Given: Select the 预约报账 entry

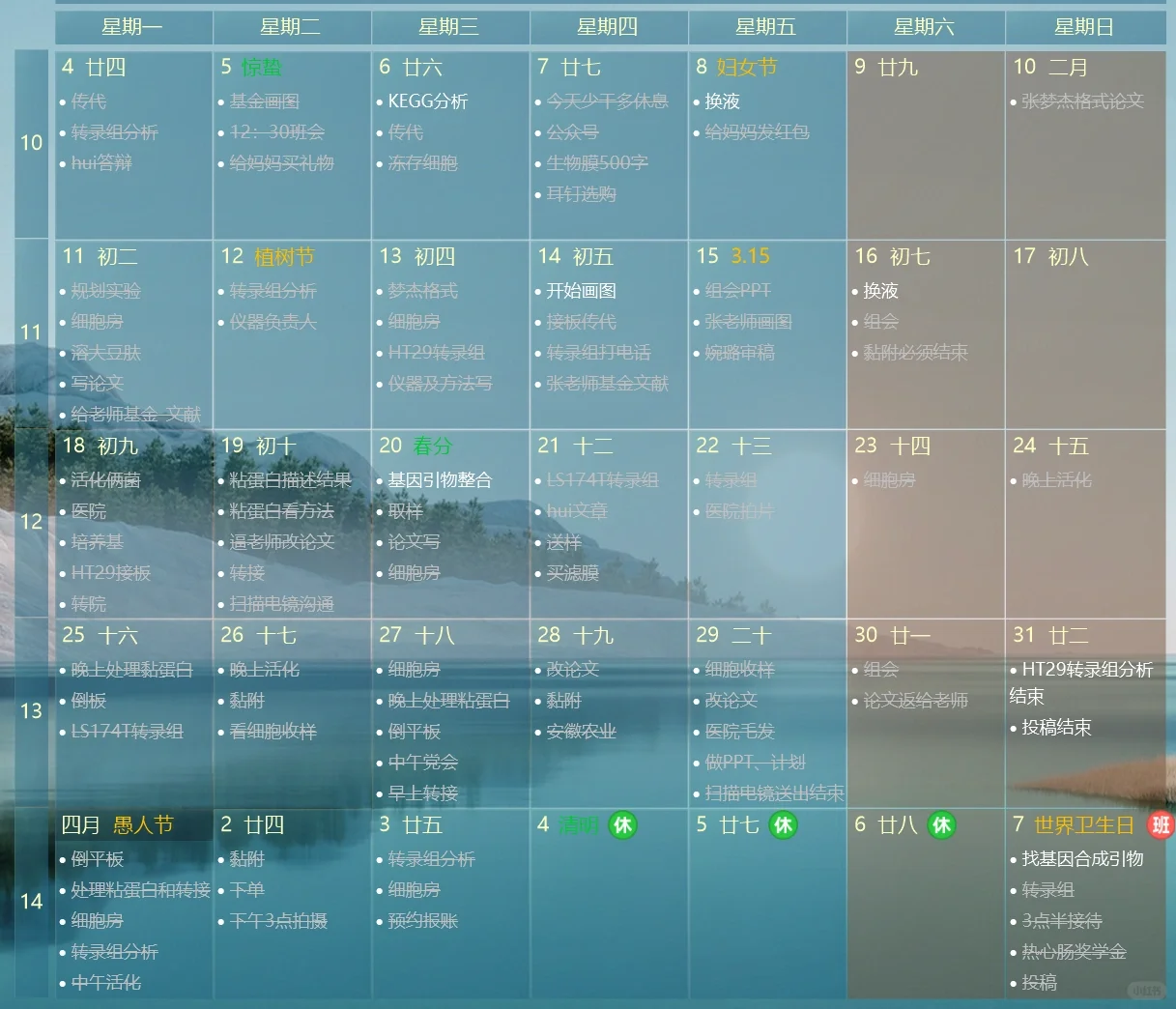Looking at the screenshot, I should [423, 921].
